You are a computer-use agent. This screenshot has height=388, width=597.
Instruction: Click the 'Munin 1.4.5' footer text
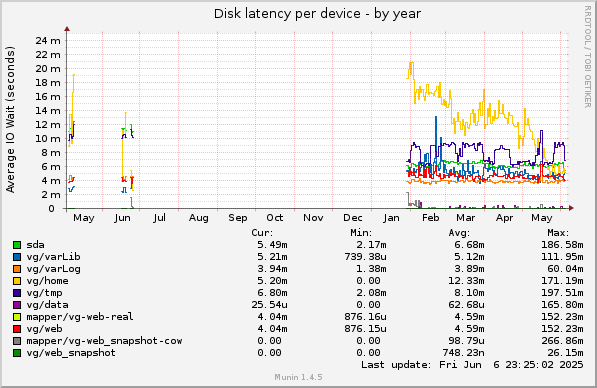[x=298, y=377]
